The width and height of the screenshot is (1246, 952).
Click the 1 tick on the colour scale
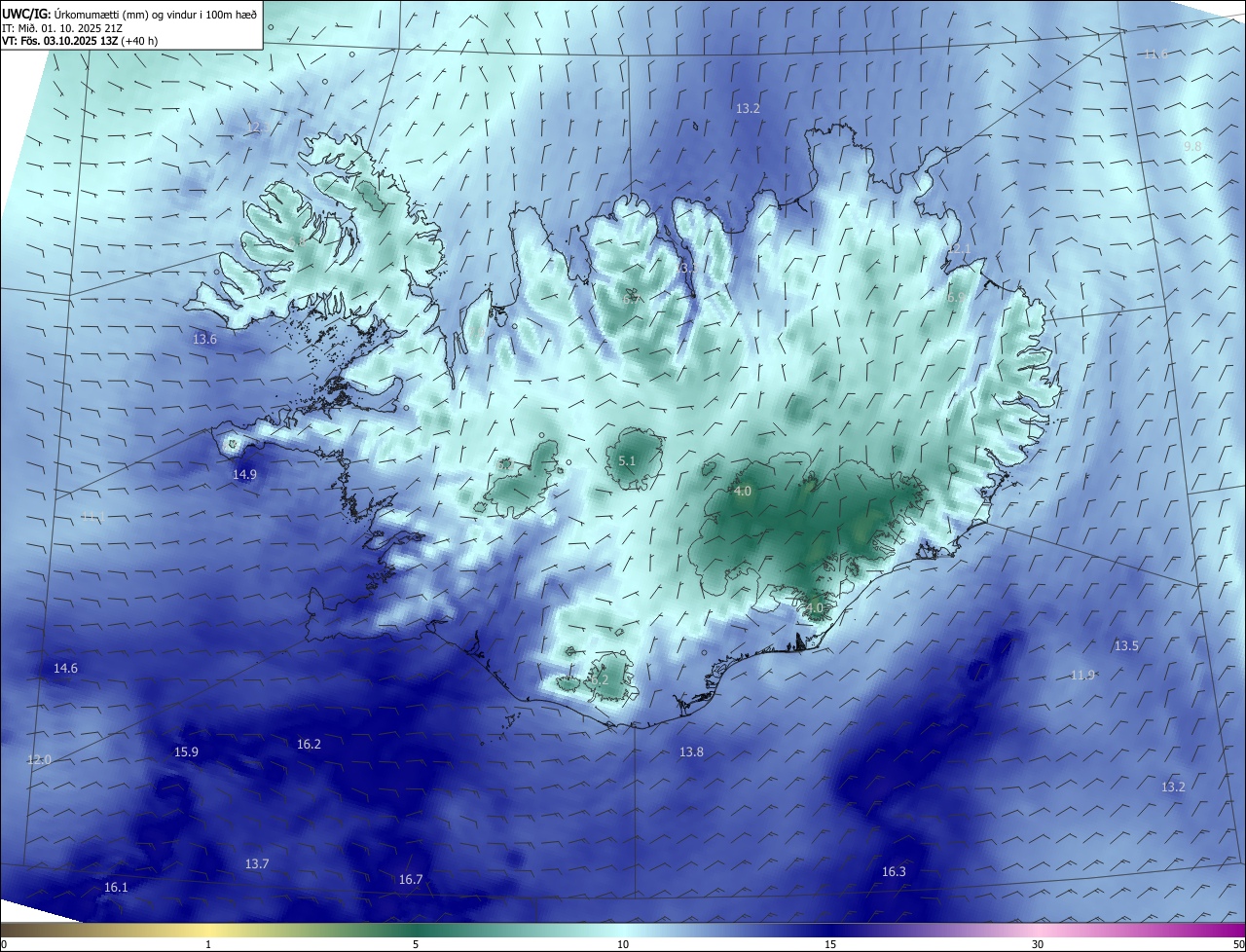[x=208, y=944]
